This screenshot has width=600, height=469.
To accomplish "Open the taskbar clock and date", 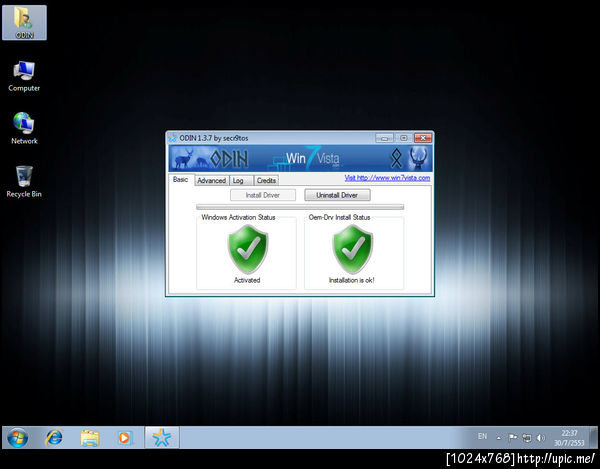I will (x=569, y=438).
